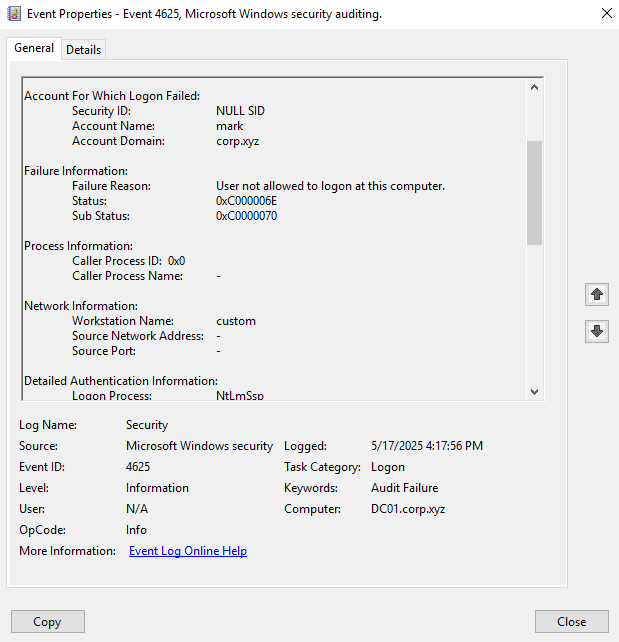
Task: Switch to the Details tab
Action: pyautogui.click(x=83, y=49)
